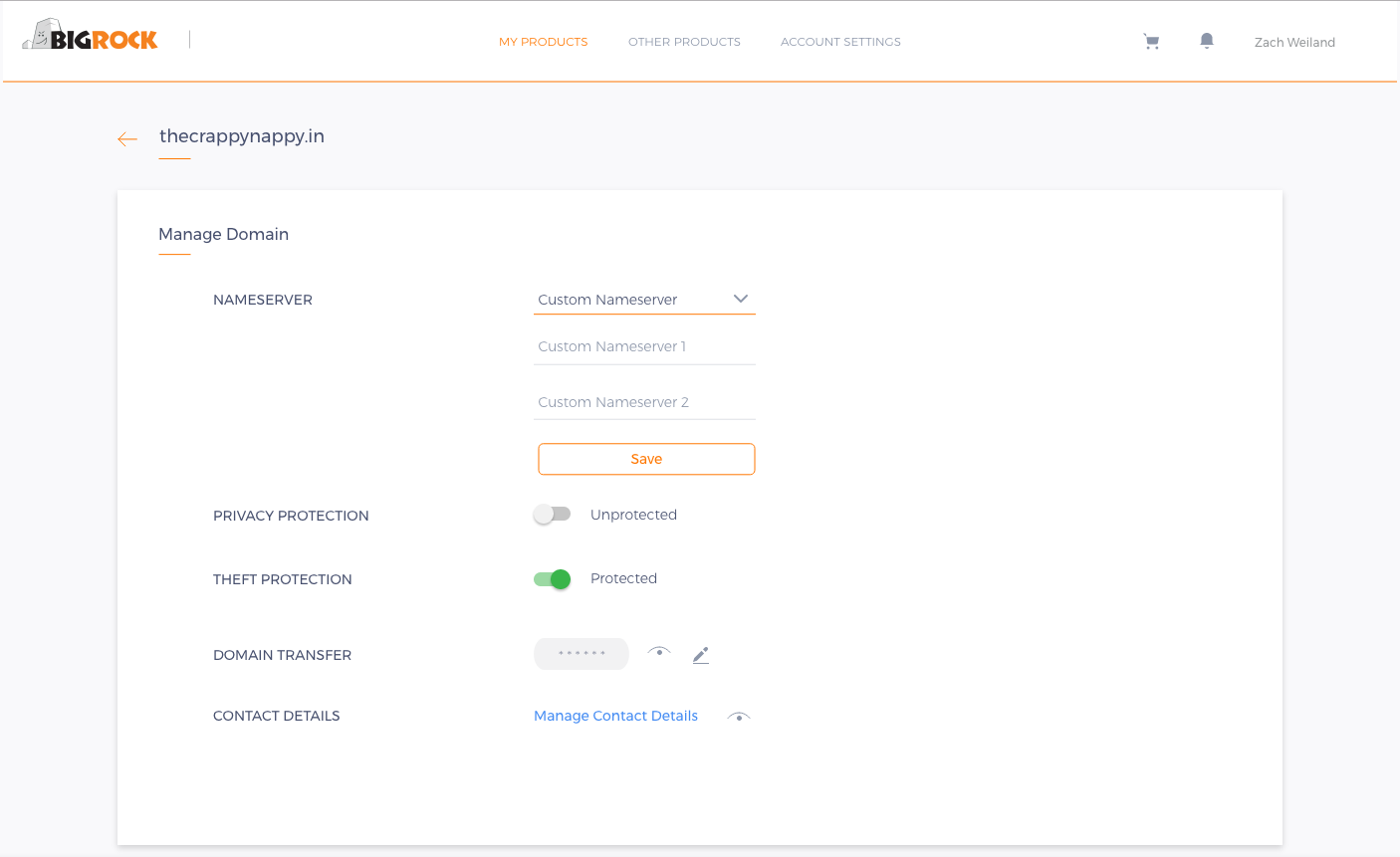Focus the Custom Nameserver 2 field
The height and width of the screenshot is (857, 1400).
(x=644, y=403)
